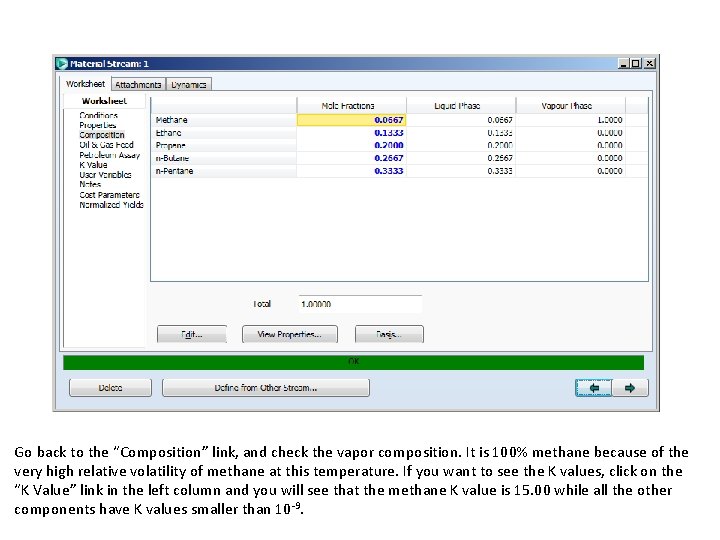Open the Normalized Yields page
The image size is (720, 540).
click(111, 205)
